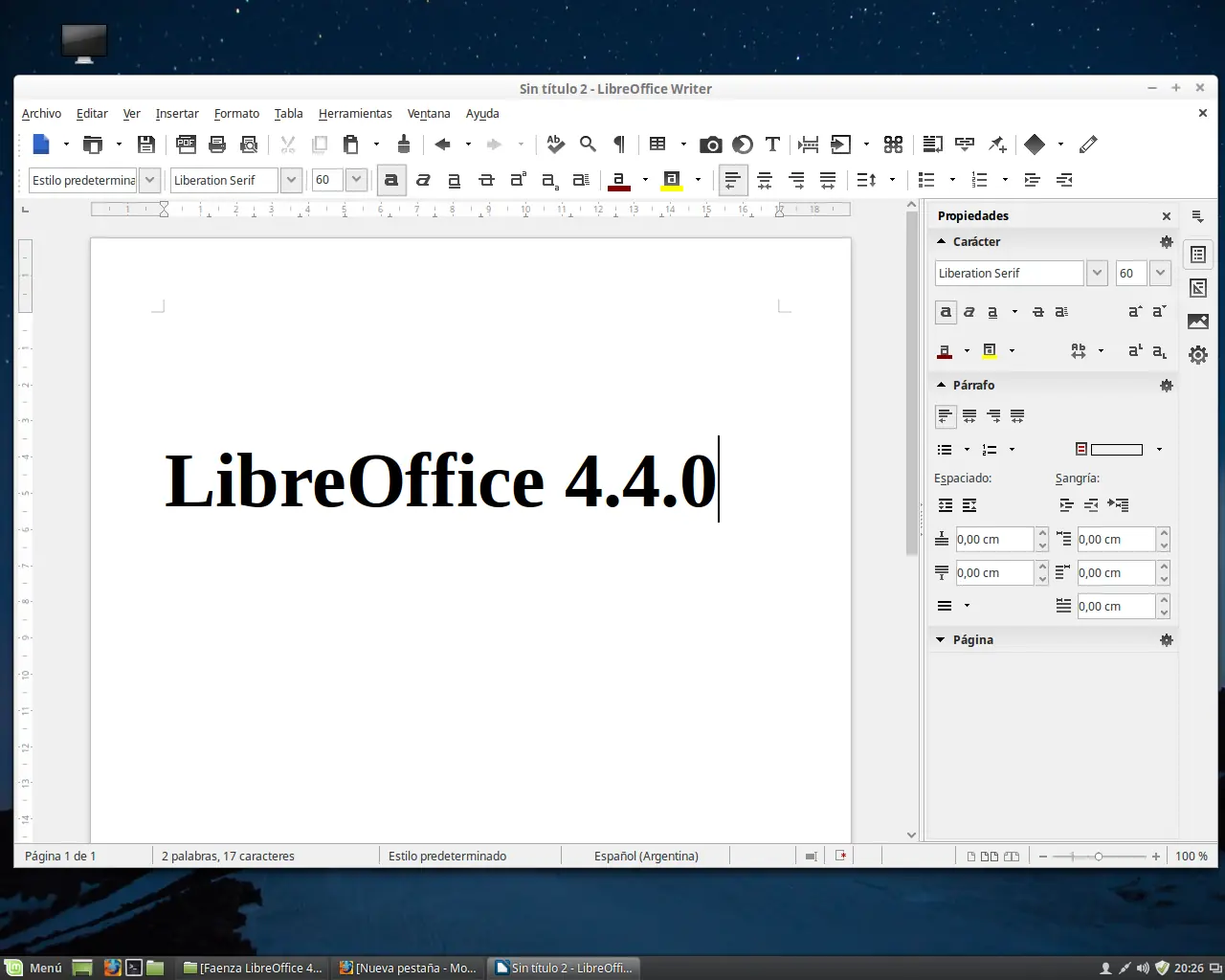Justify the paragraph in formatting toolbar

[x=828, y=180]
